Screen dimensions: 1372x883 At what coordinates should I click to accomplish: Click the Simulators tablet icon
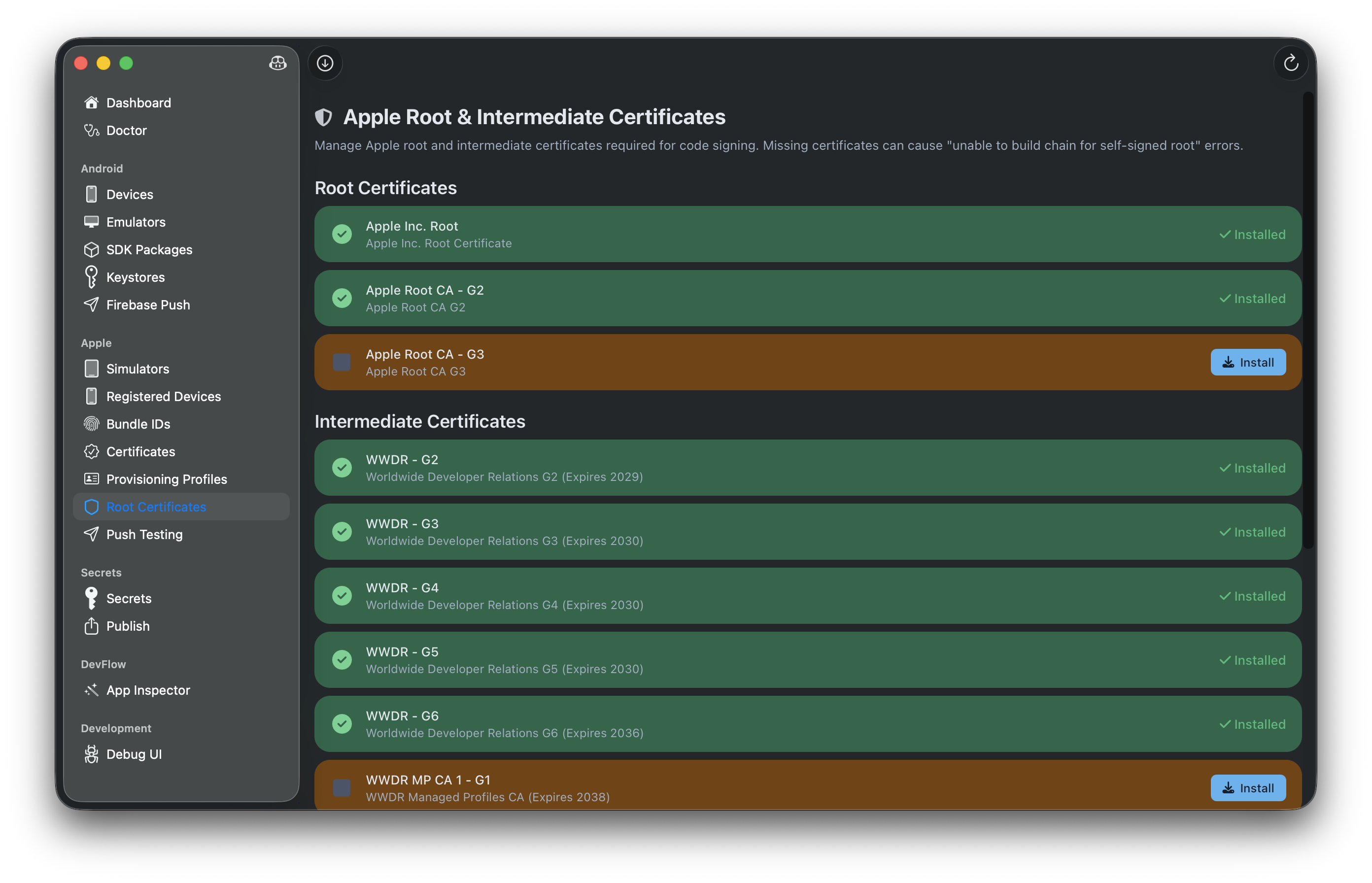(91, 369)
